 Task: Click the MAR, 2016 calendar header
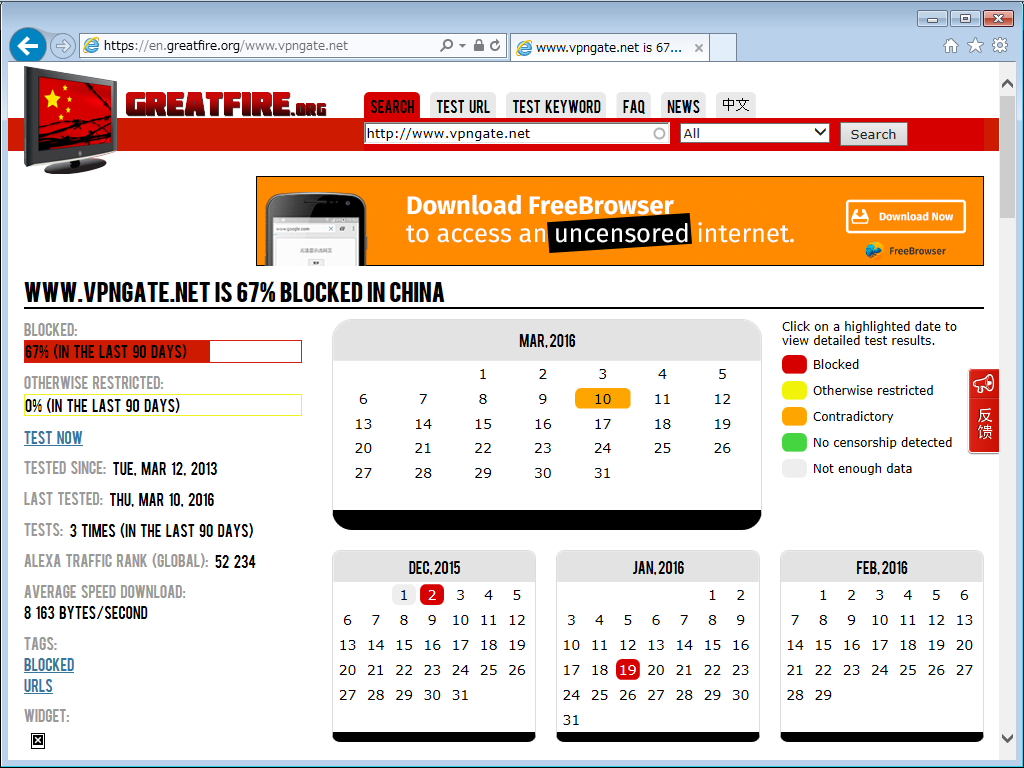coord(547,341)
